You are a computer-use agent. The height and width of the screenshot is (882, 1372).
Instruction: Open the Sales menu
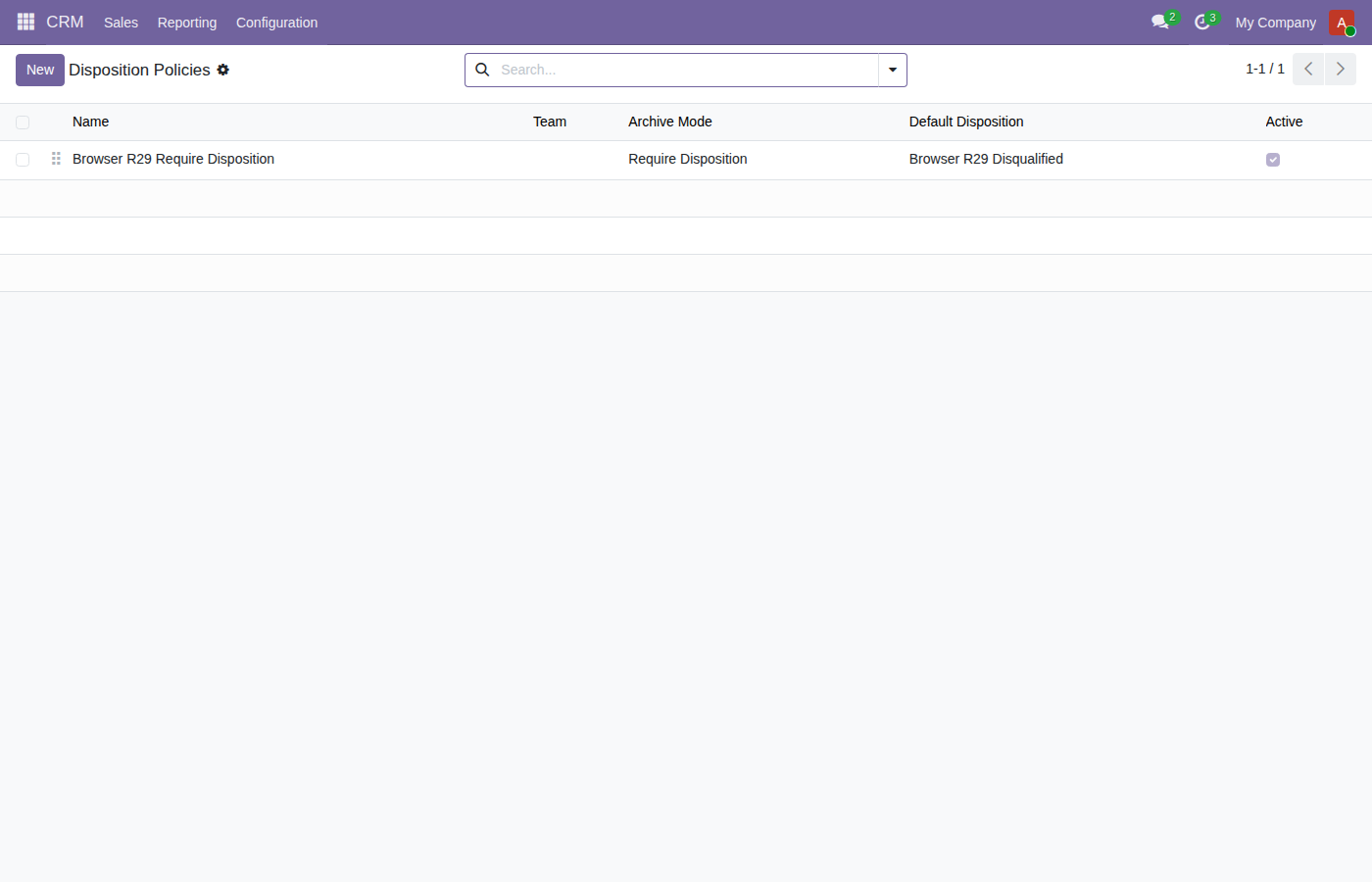121,23
